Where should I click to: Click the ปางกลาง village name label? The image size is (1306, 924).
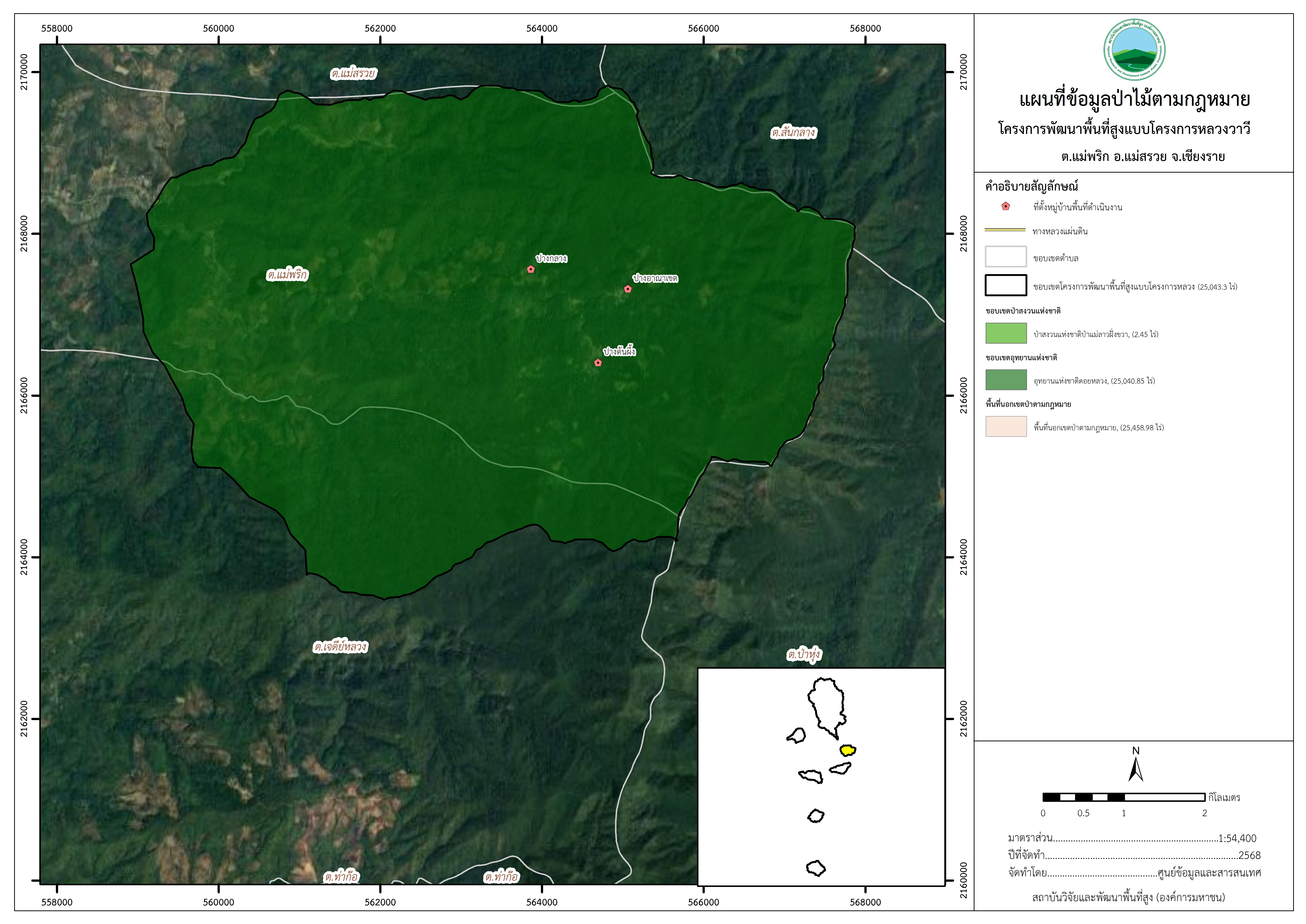point(551,258)
